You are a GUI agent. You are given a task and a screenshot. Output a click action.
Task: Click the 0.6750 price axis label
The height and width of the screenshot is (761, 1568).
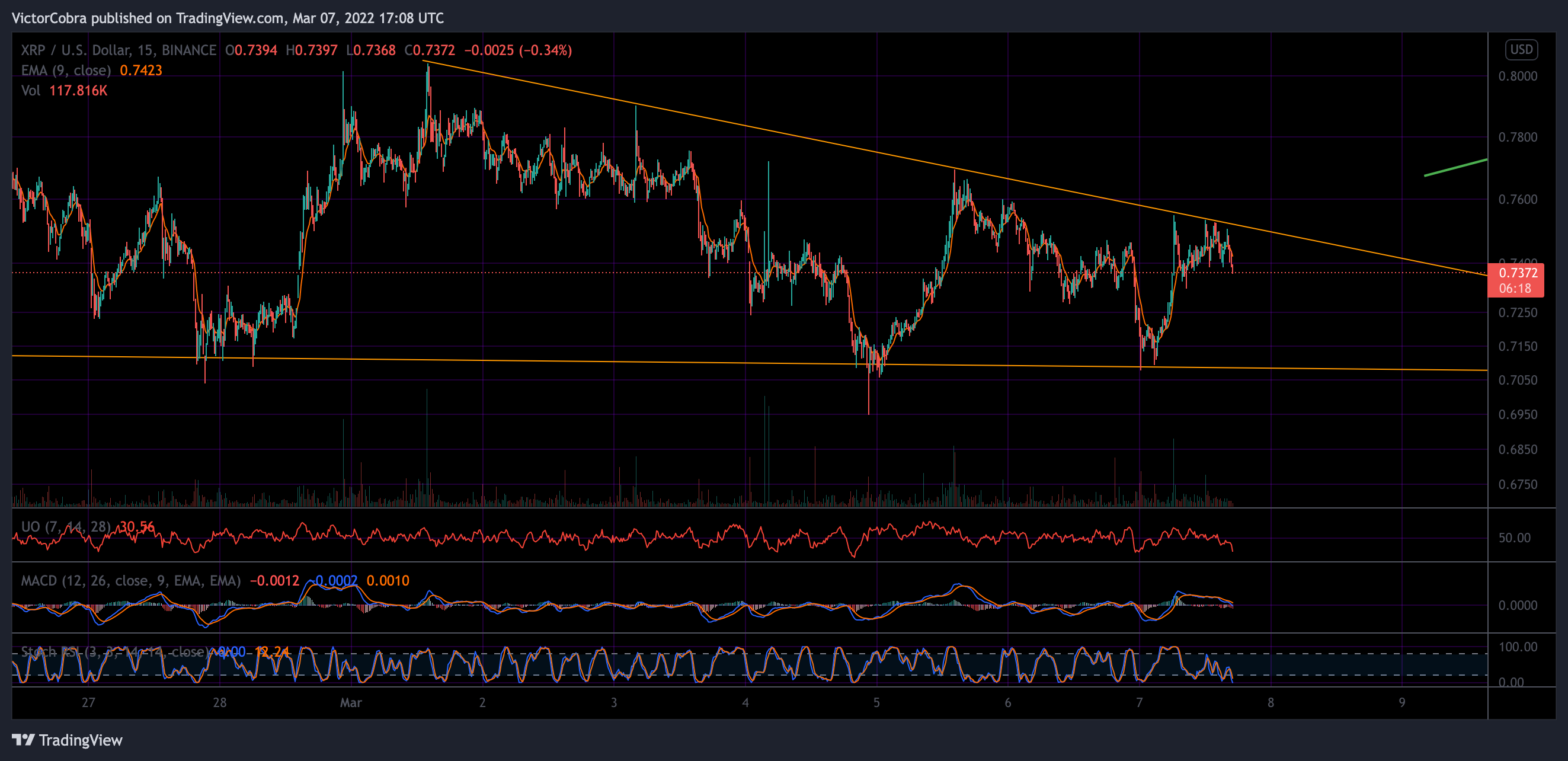pos(1517,485)
